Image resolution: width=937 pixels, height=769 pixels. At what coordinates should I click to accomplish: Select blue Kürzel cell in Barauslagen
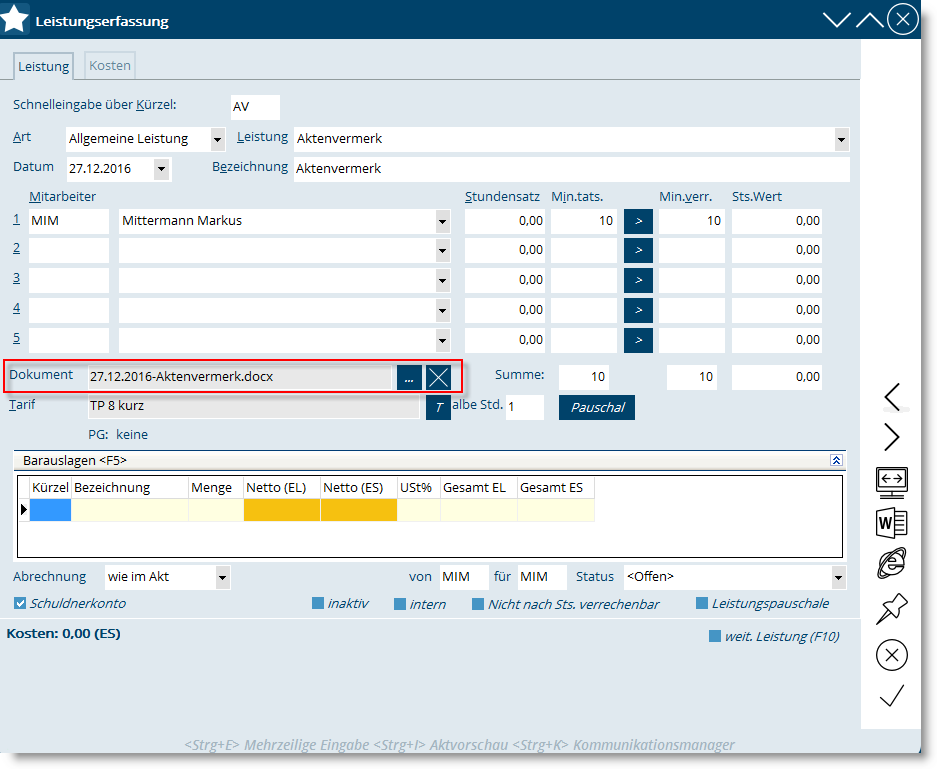tap(50, 510)
